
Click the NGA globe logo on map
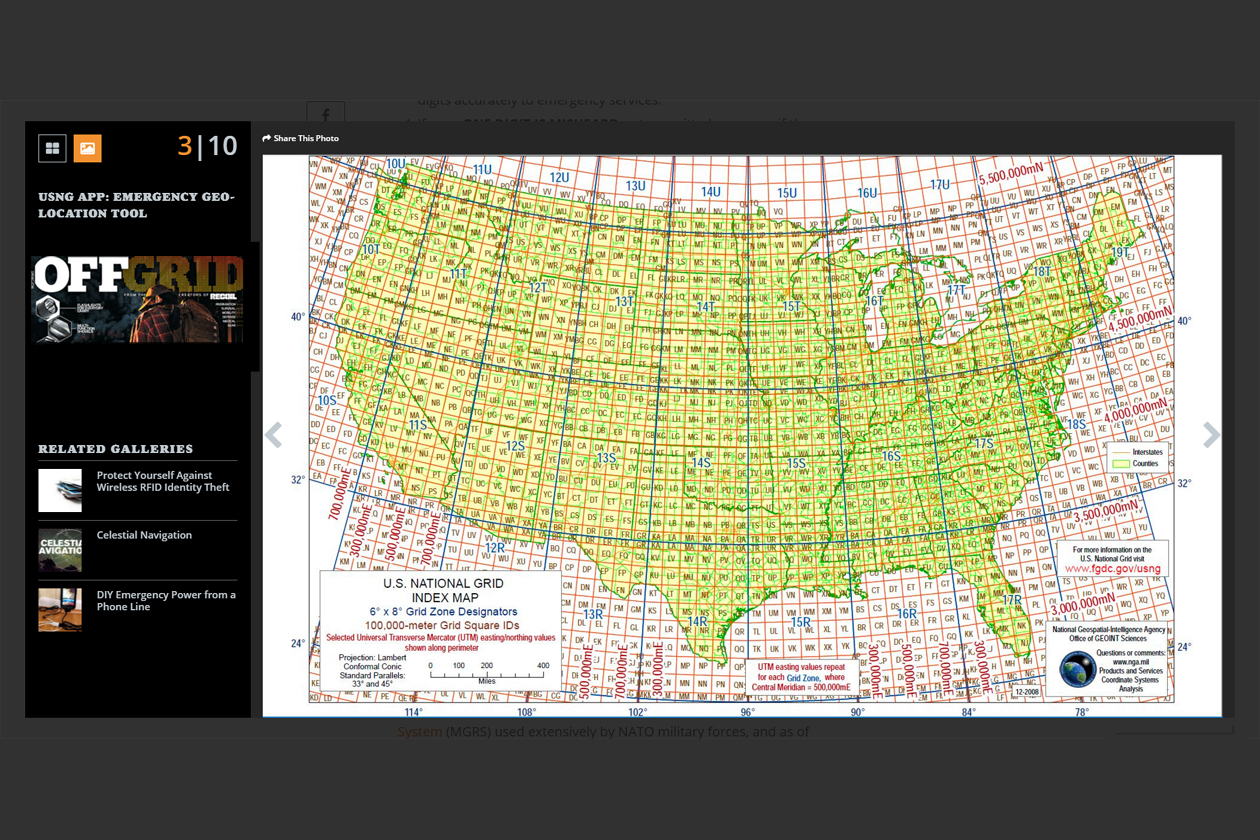(1077, 669)
